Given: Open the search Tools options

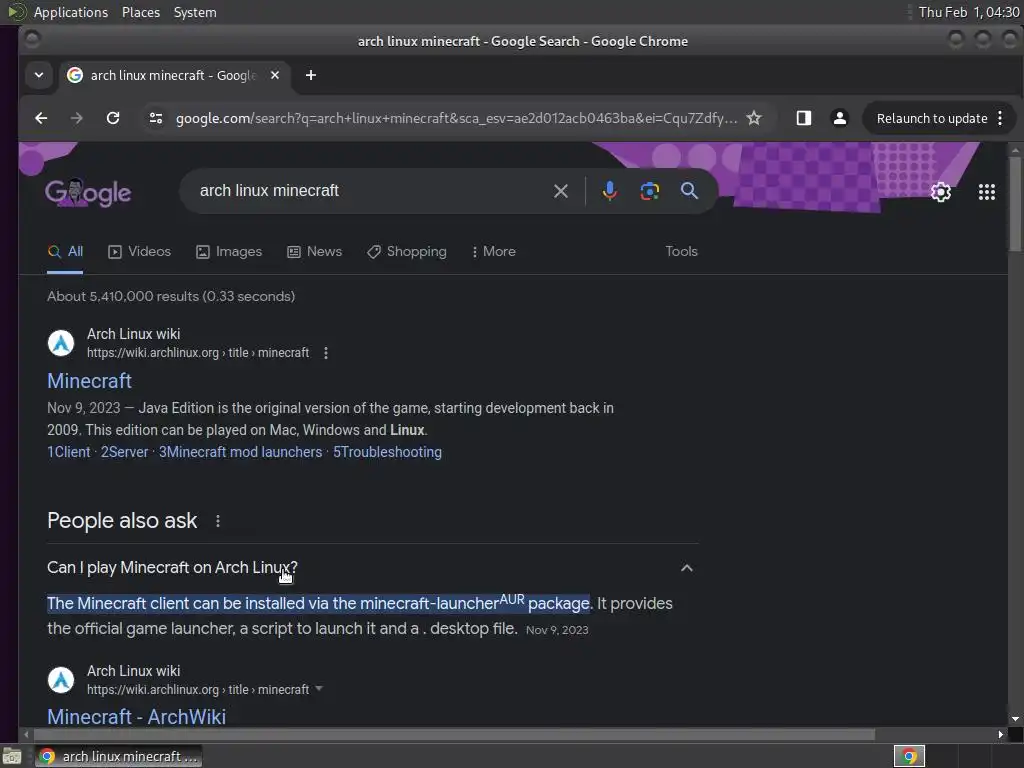Looking at the screenshot, I should [681, 251].
